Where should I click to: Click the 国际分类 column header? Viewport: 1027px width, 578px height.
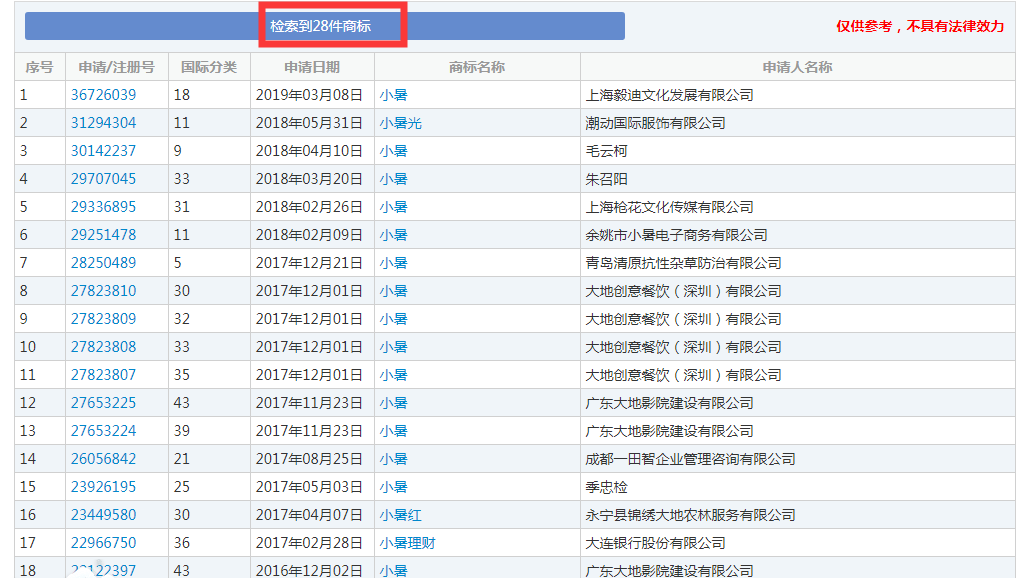pos(209,67)
